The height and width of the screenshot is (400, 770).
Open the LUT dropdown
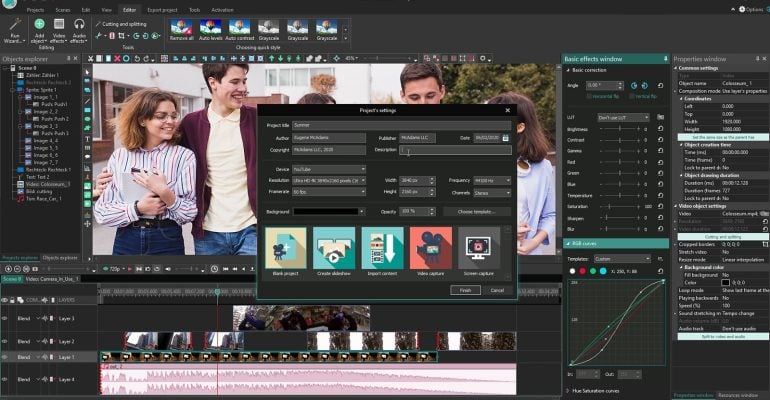(624, 117)
